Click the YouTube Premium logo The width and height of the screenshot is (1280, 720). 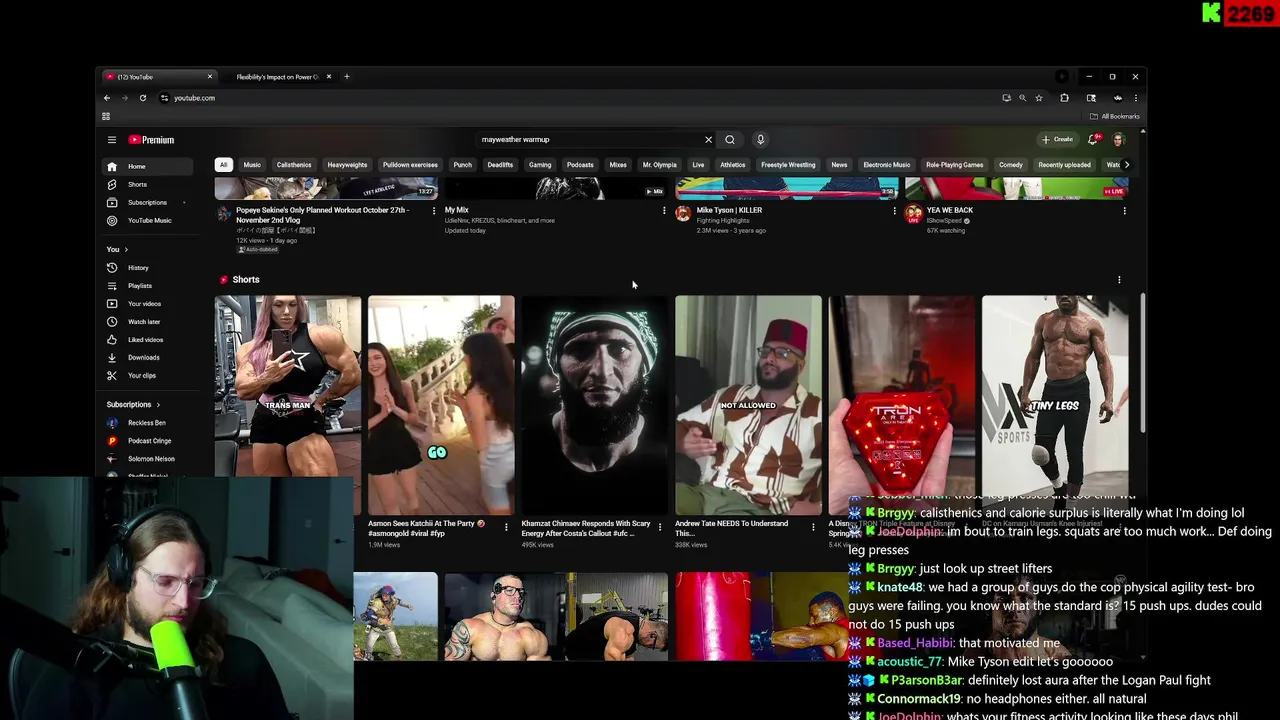click(x=151, y=140)
